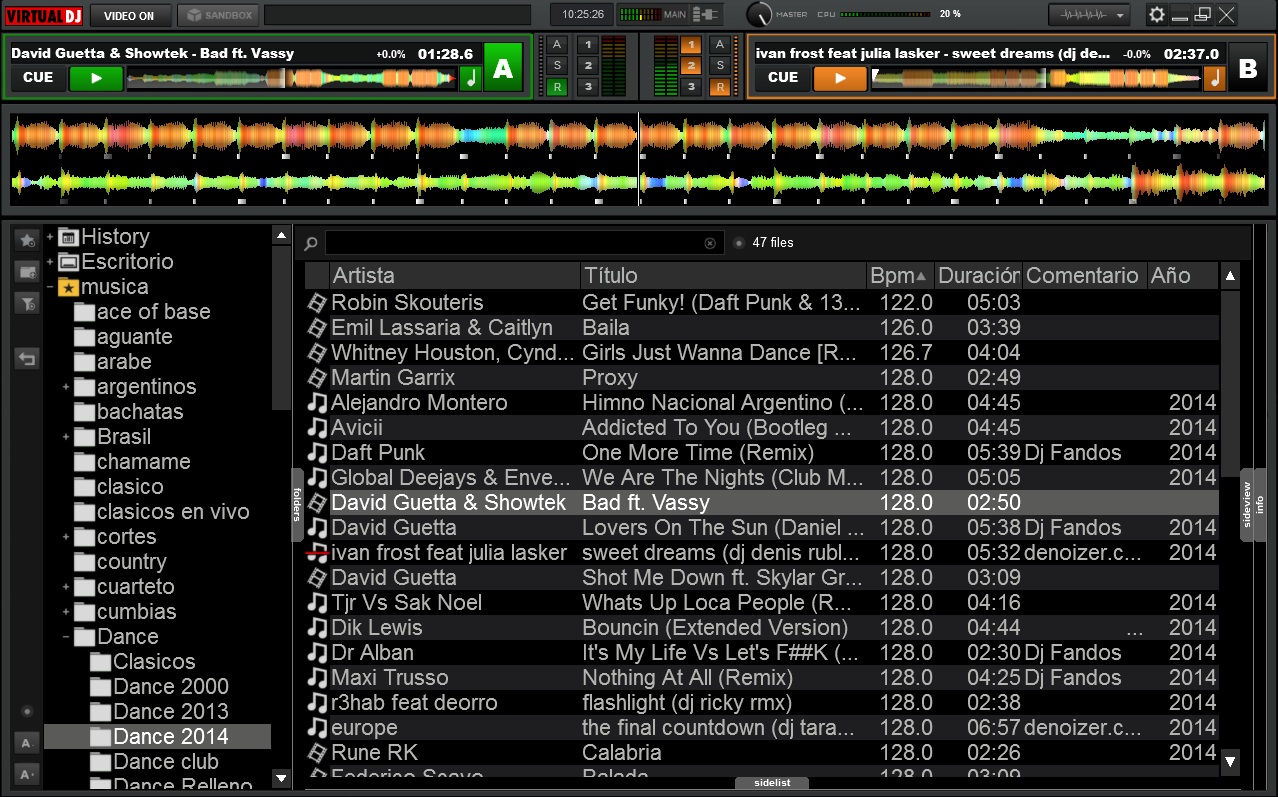Open search options dot icon

point(738,243)
